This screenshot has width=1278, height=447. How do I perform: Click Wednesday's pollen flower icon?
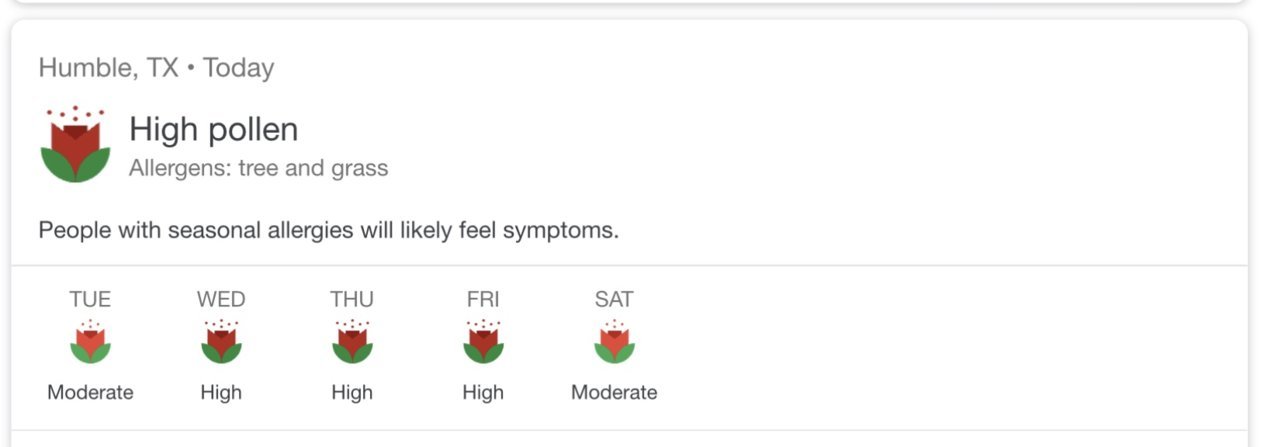(x=221, y=342)
